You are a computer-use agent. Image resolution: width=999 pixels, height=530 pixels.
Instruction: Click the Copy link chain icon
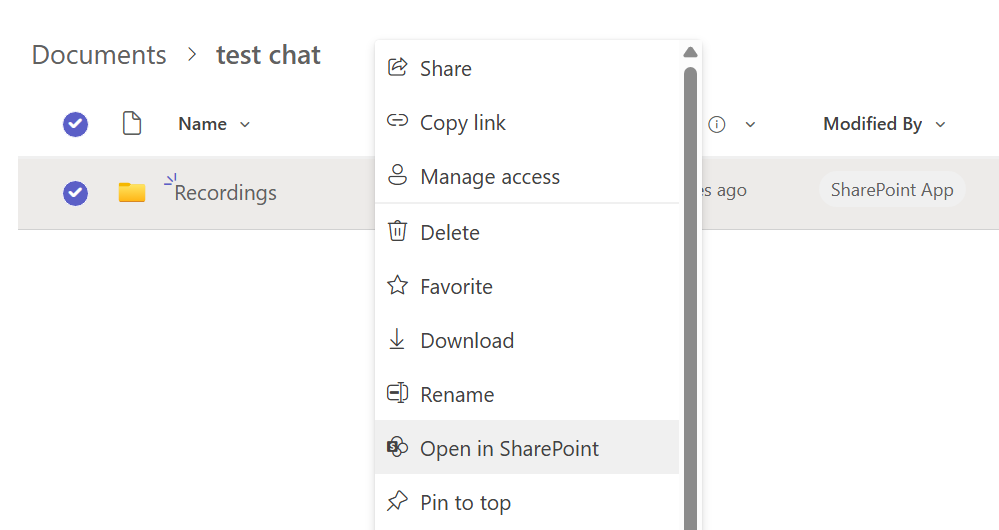click(397, 122)
